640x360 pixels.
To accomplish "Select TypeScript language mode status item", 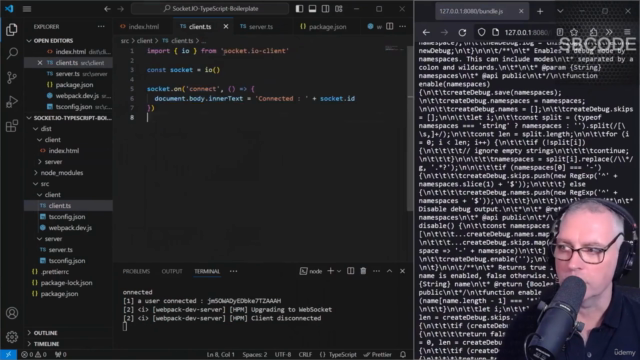I will [338, 355].
